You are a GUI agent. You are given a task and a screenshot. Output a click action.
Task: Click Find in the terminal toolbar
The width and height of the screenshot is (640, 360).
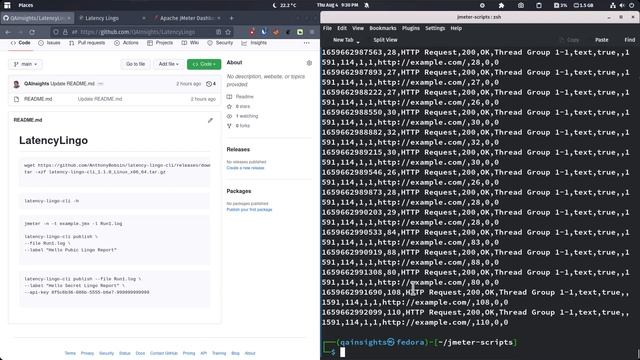coord(629,40)
